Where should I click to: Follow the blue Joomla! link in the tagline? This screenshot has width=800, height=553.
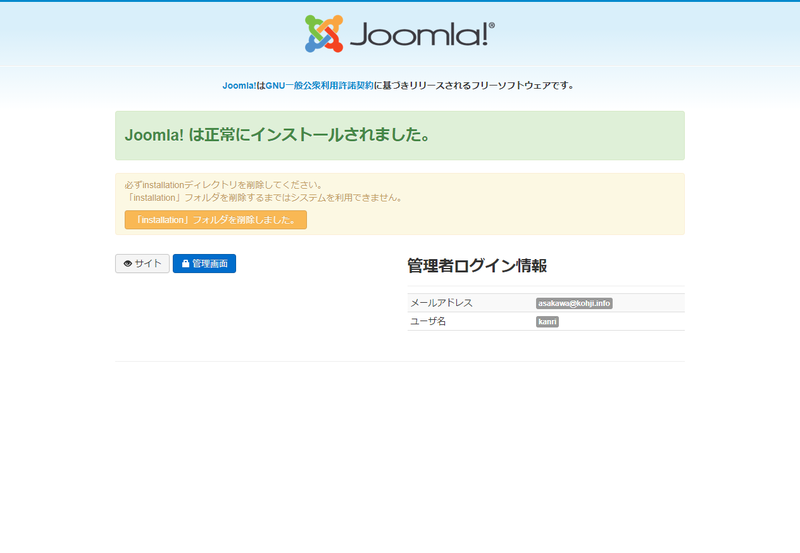click(x=239, y=86)
